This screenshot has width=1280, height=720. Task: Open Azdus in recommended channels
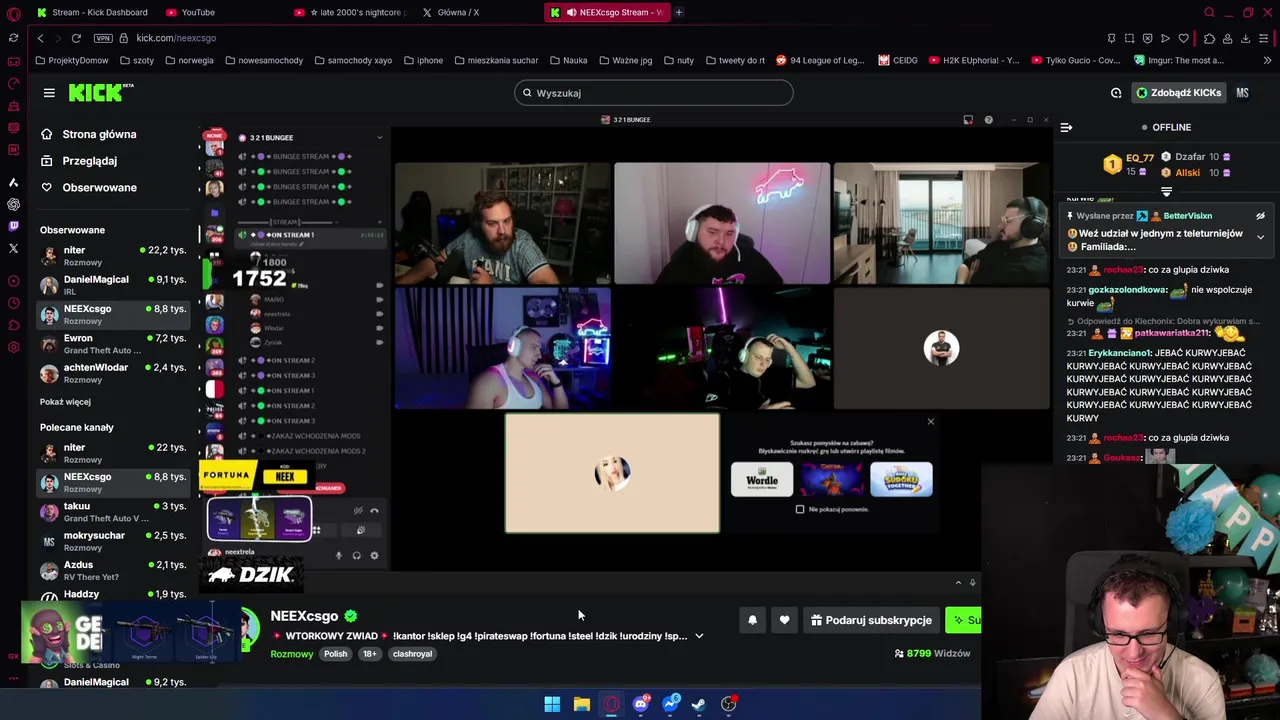[x=113, y=571]
